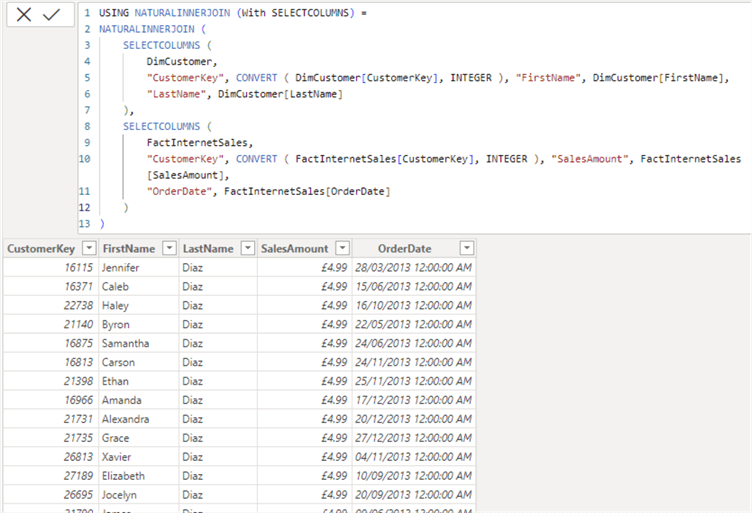Select the OrderDate cell 04/11/2013
The width and height of the screenshot is (752, 513).
[414, 457]
